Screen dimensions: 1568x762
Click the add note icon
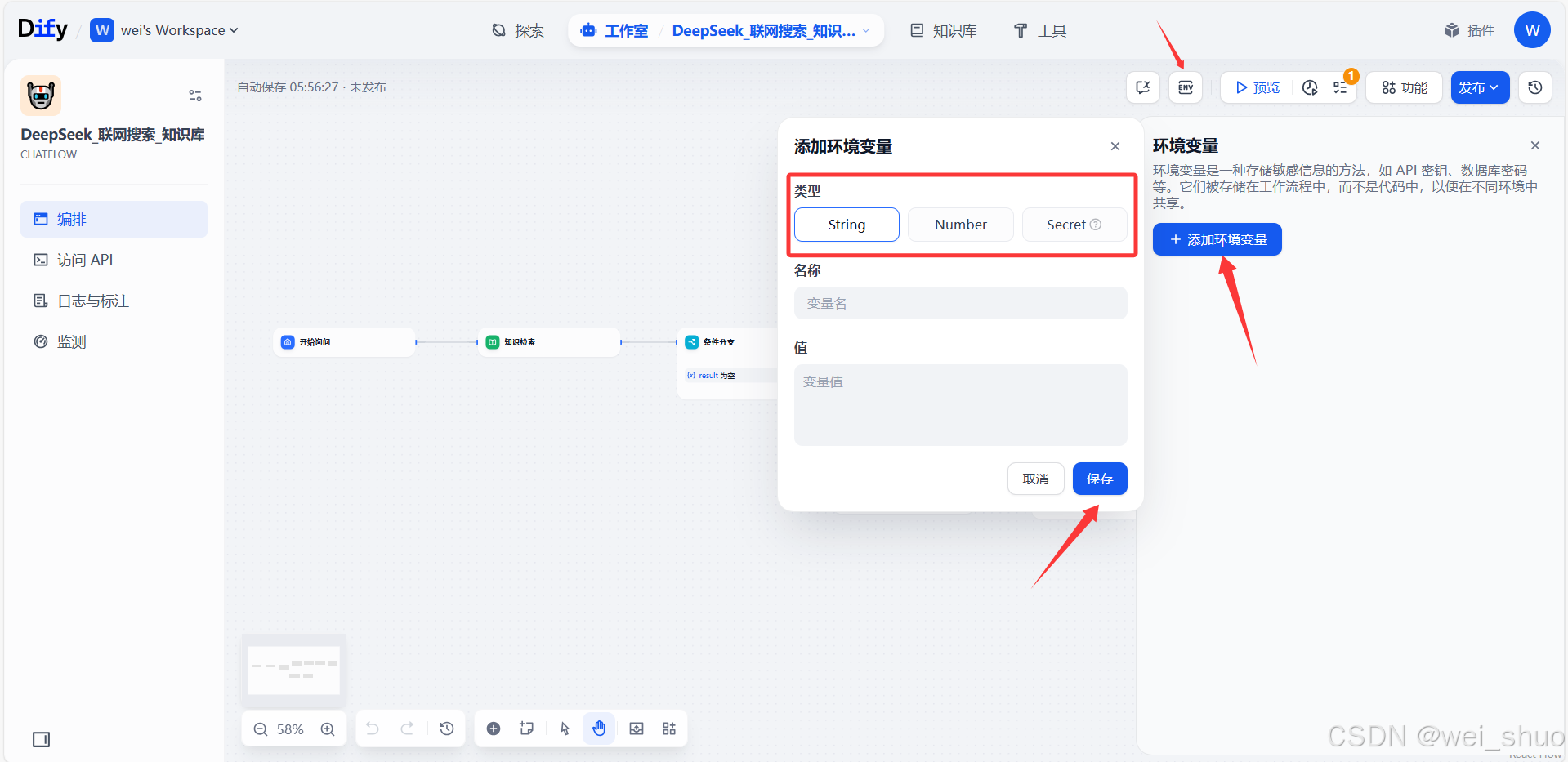coord(527,729)
